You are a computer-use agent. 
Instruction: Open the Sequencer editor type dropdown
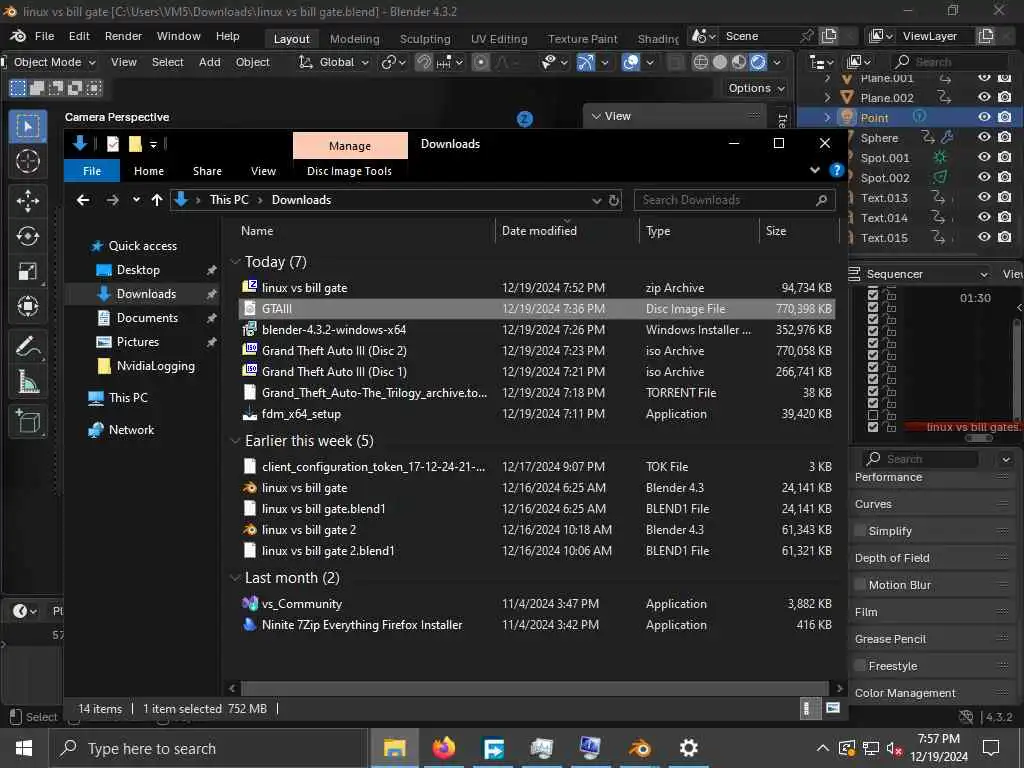click(921, 274)
